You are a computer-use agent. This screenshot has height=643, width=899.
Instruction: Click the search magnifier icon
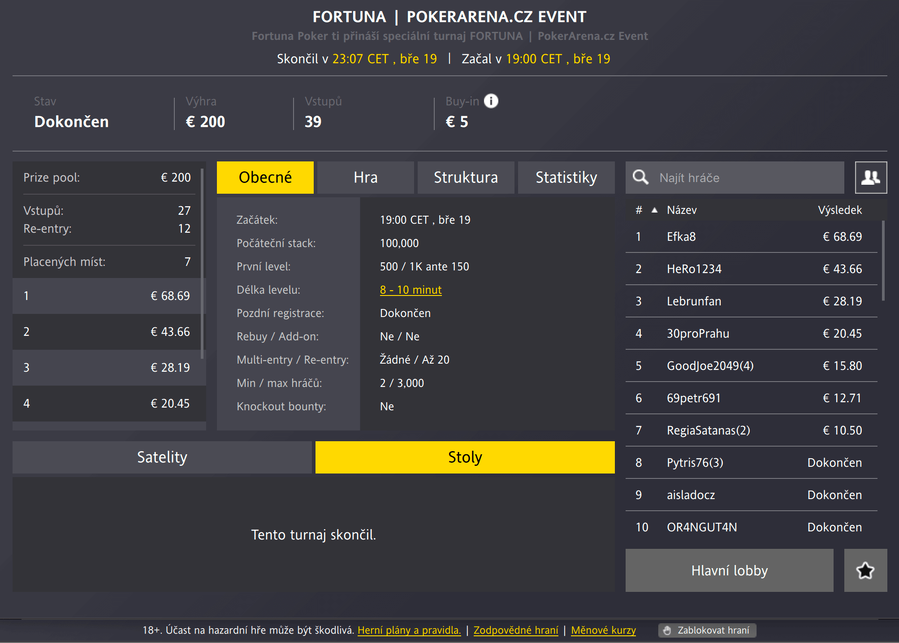pyautogui.click(x=640, y=177)
